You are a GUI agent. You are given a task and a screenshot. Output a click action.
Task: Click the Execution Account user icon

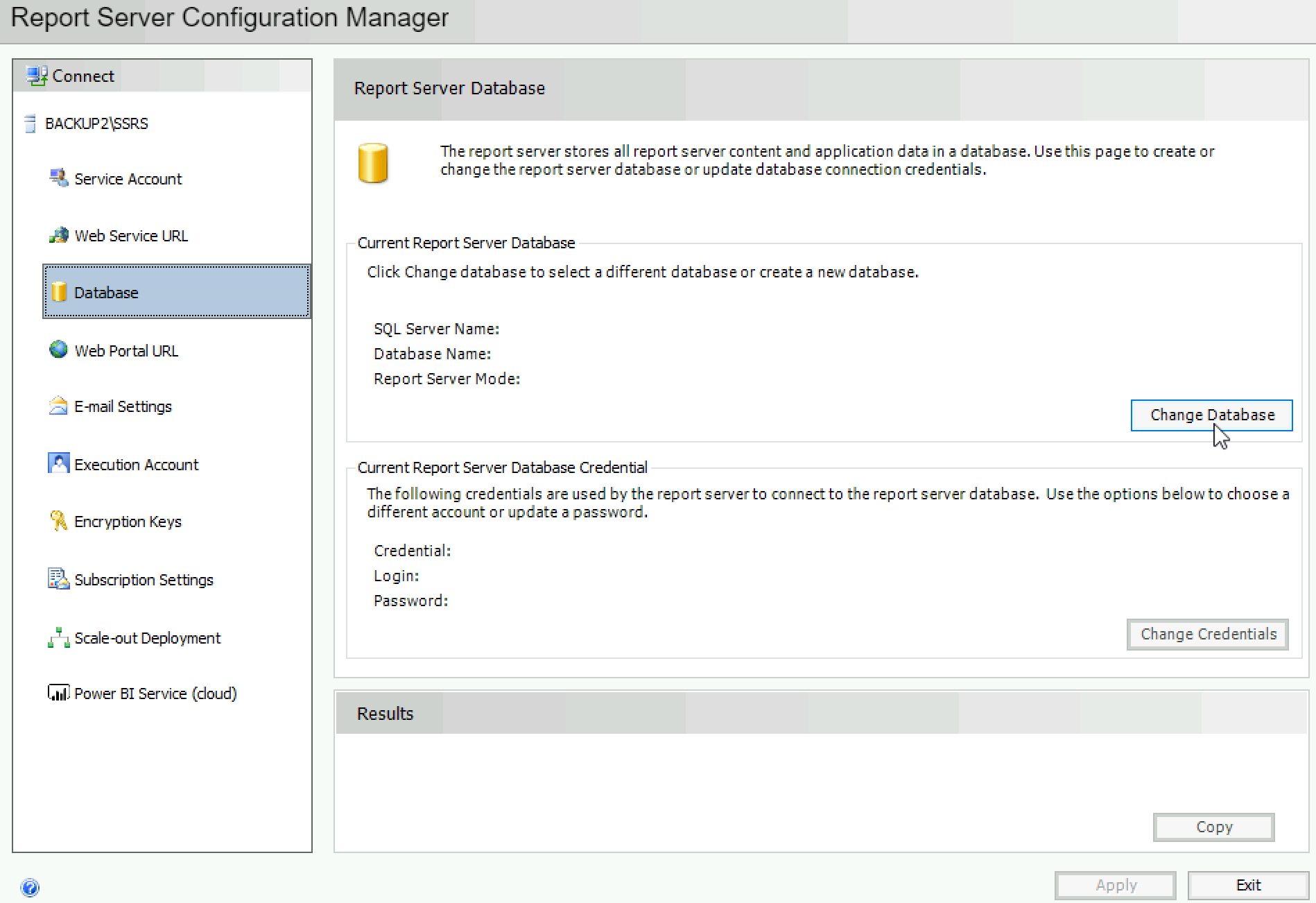pyautogui.click(x=59, y=463)
